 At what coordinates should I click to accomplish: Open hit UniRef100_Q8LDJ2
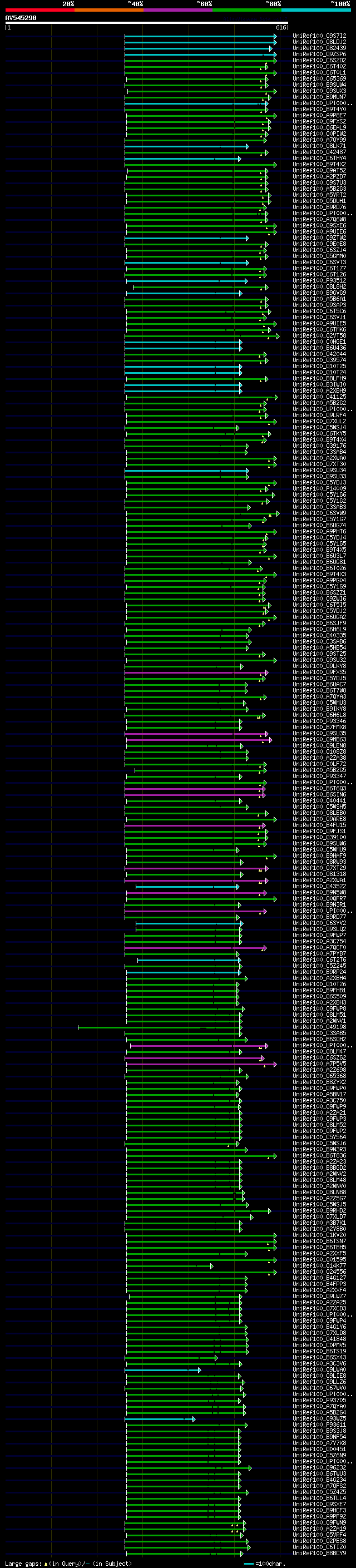click(x=319, y=42)
